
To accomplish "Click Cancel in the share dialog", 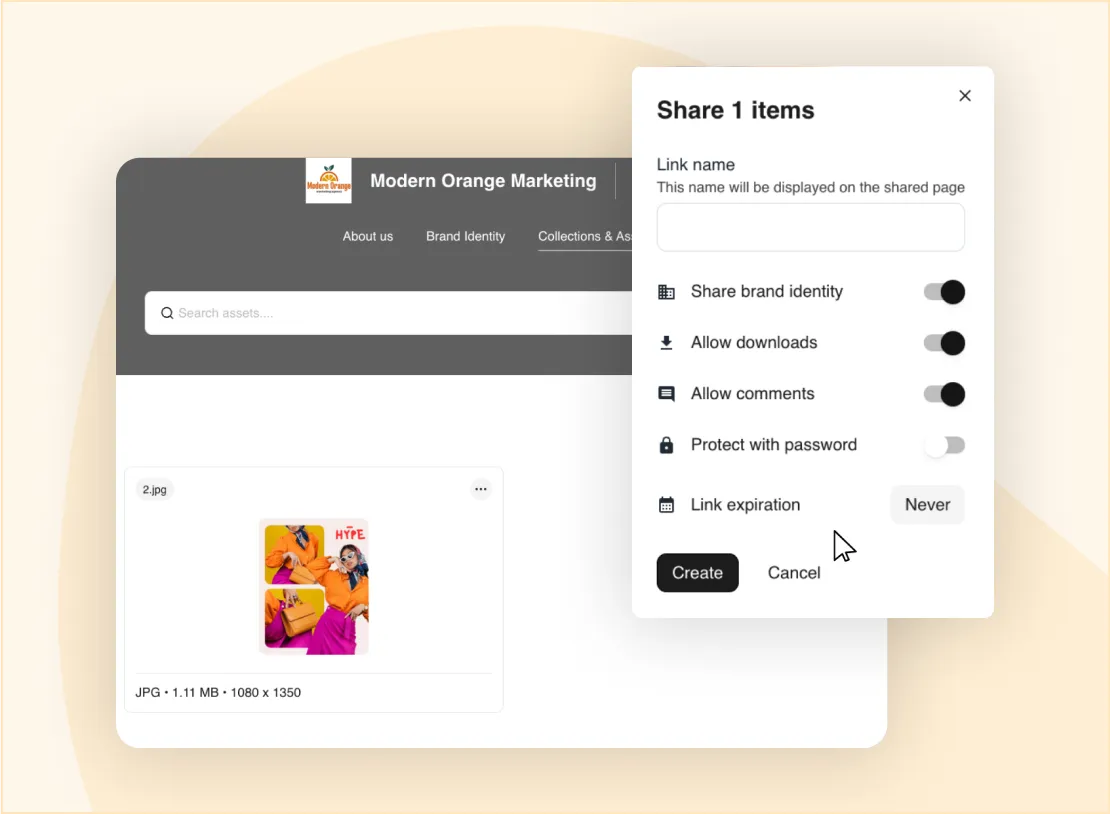I will (794, 573).
